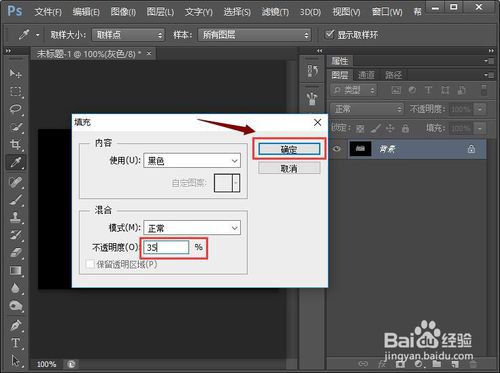Select the Eyedropper tool in the toolbox

(15, 162)
